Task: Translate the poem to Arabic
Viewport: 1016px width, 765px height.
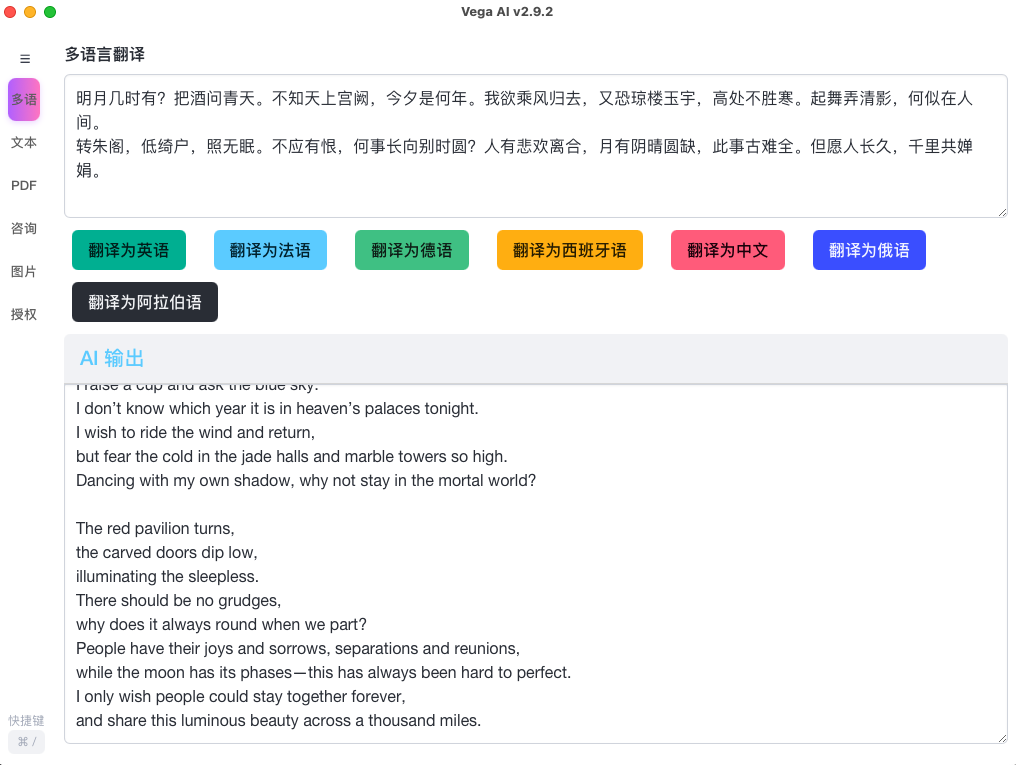Action: click(x=144, y=302)
